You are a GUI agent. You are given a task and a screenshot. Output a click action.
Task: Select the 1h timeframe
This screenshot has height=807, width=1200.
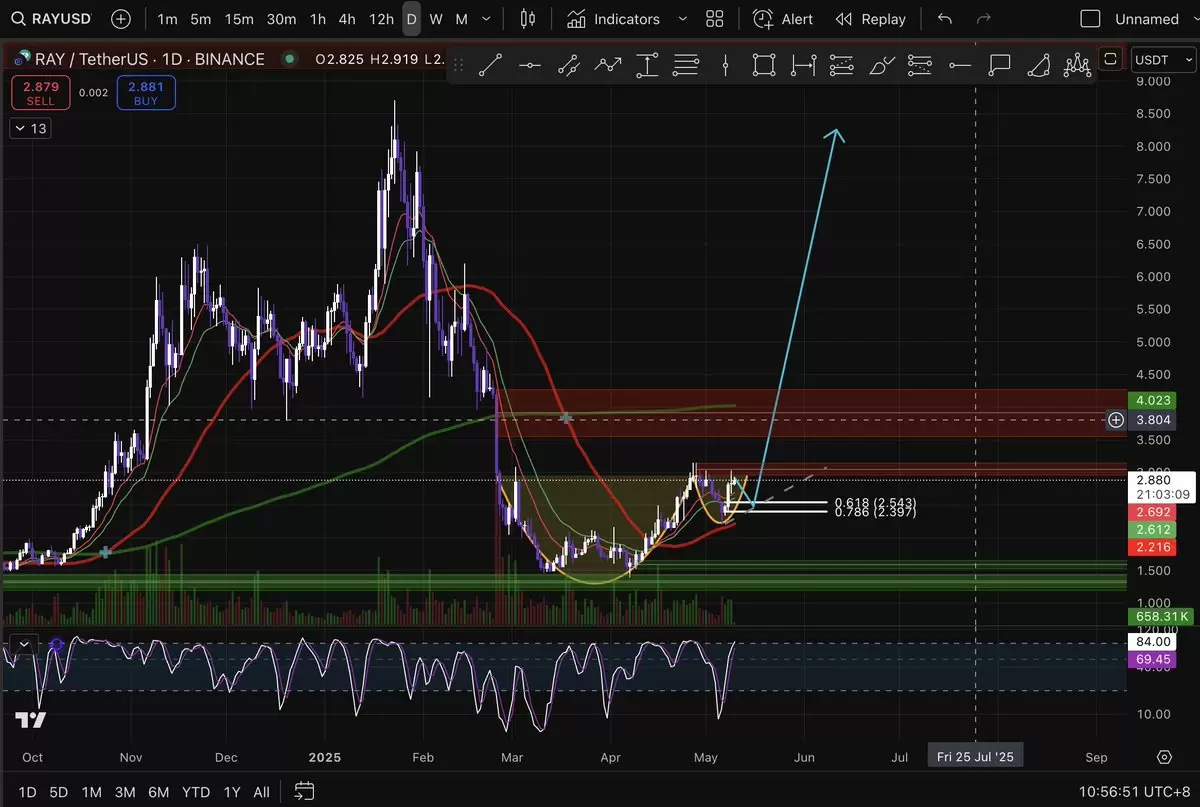click(x=317, y=19)
